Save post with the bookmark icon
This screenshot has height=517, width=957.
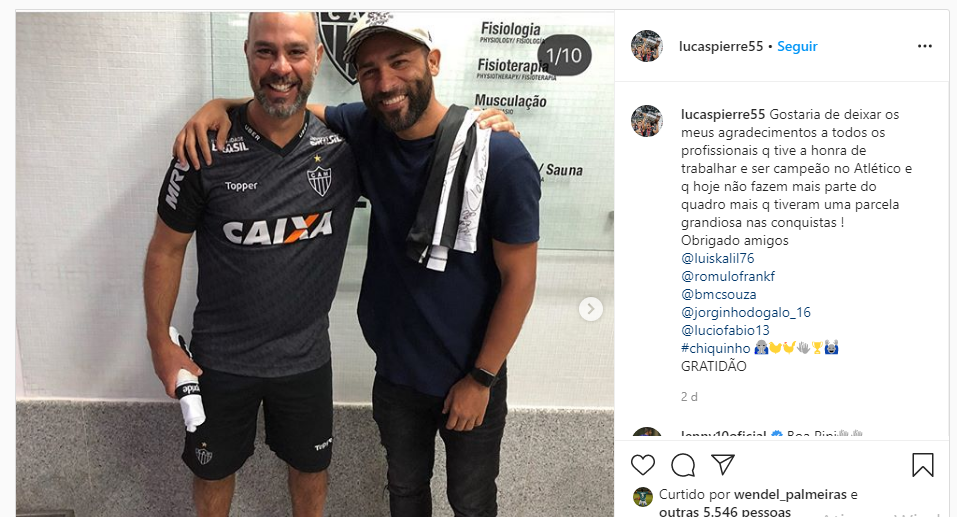tap(923, 465)
